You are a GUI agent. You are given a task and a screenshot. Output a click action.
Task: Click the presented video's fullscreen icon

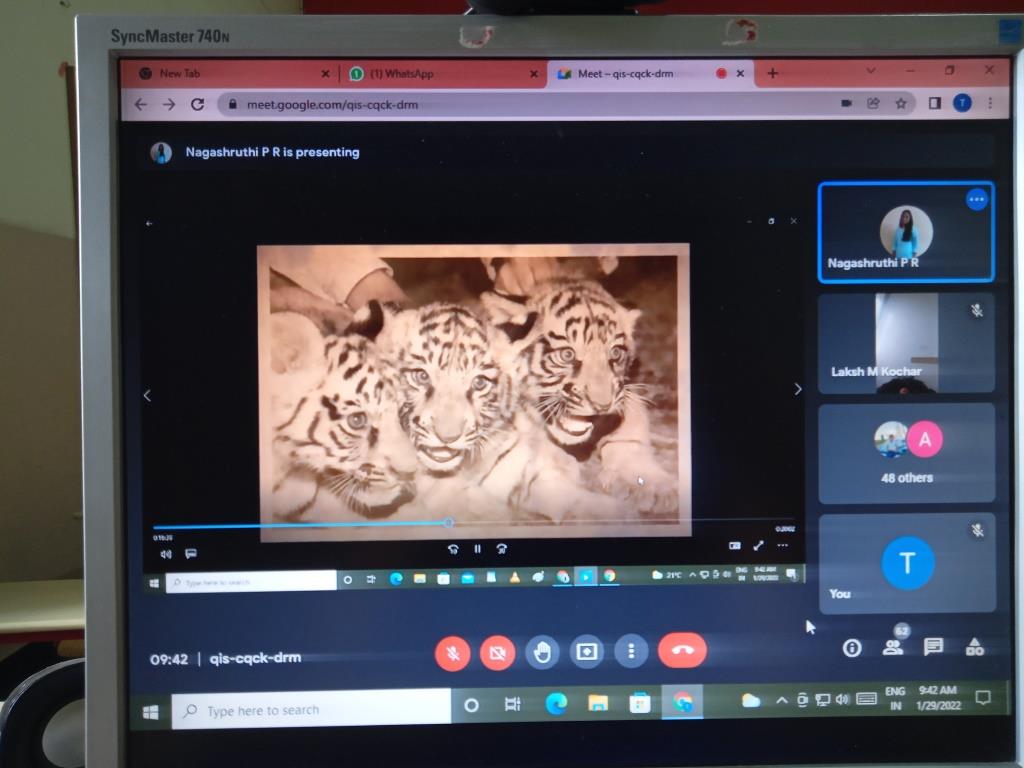(x=759, y=545)
